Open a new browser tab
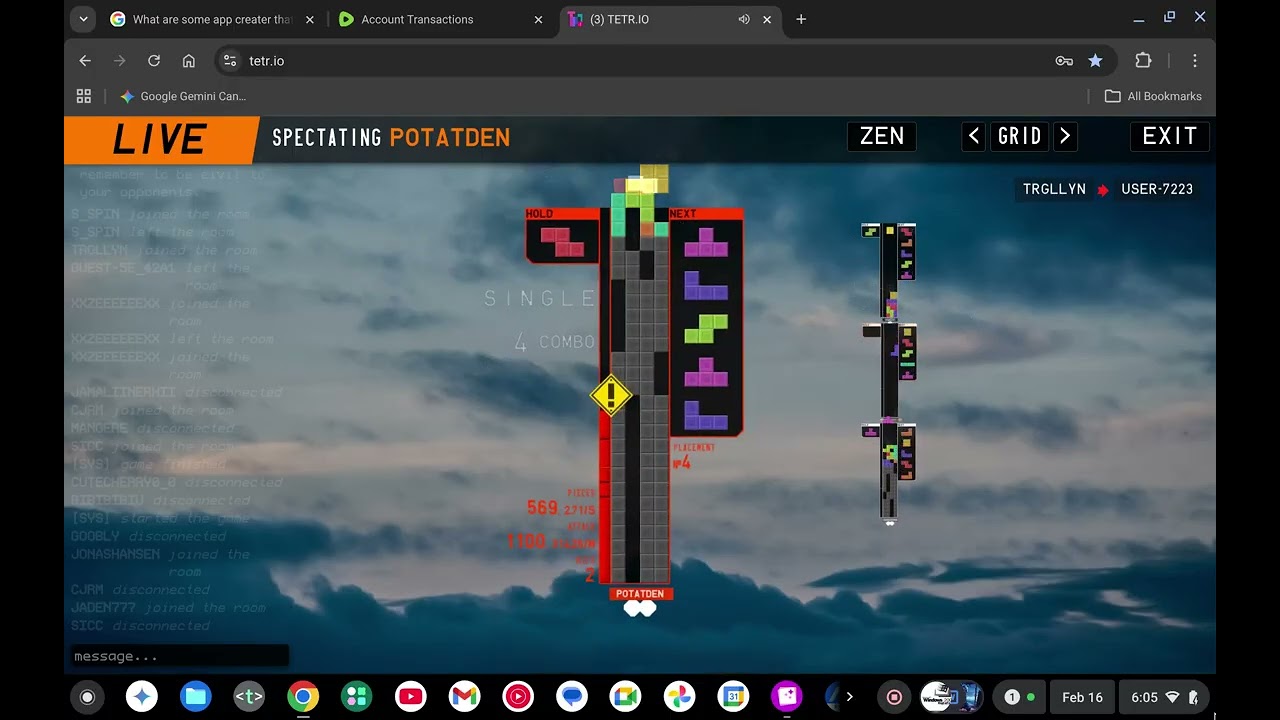Screen dimensions: 1280x720 (801, 19)
